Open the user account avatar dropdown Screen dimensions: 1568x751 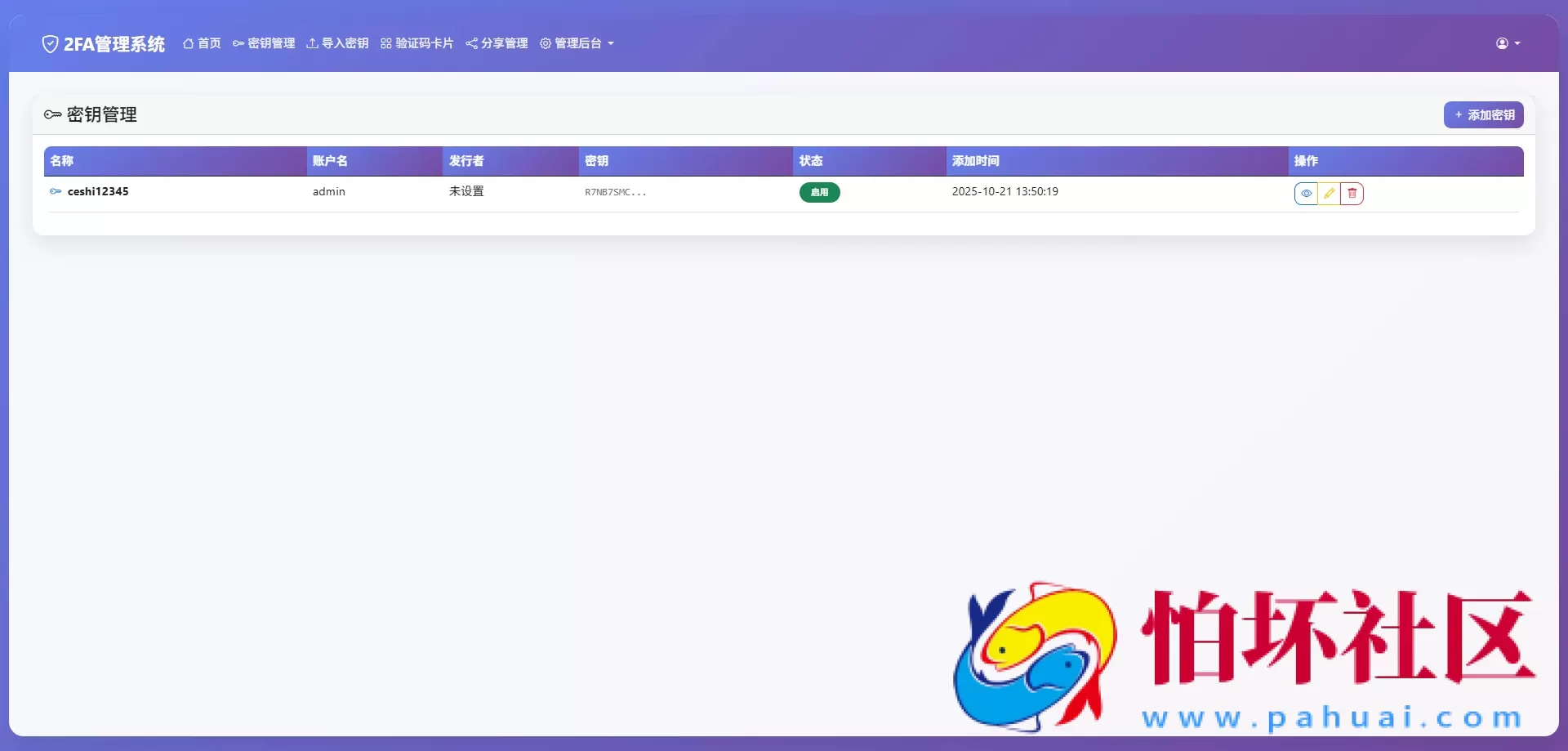(x=1503, y=43)
